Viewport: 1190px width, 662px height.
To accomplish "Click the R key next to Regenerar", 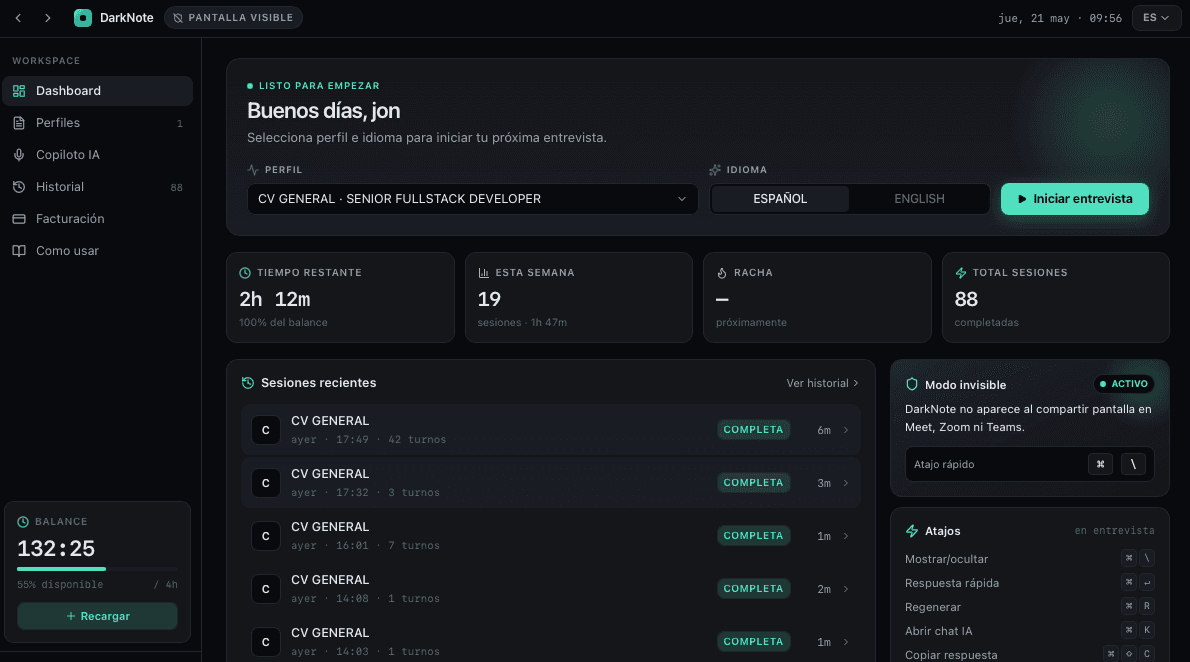I will (1147, 606).
